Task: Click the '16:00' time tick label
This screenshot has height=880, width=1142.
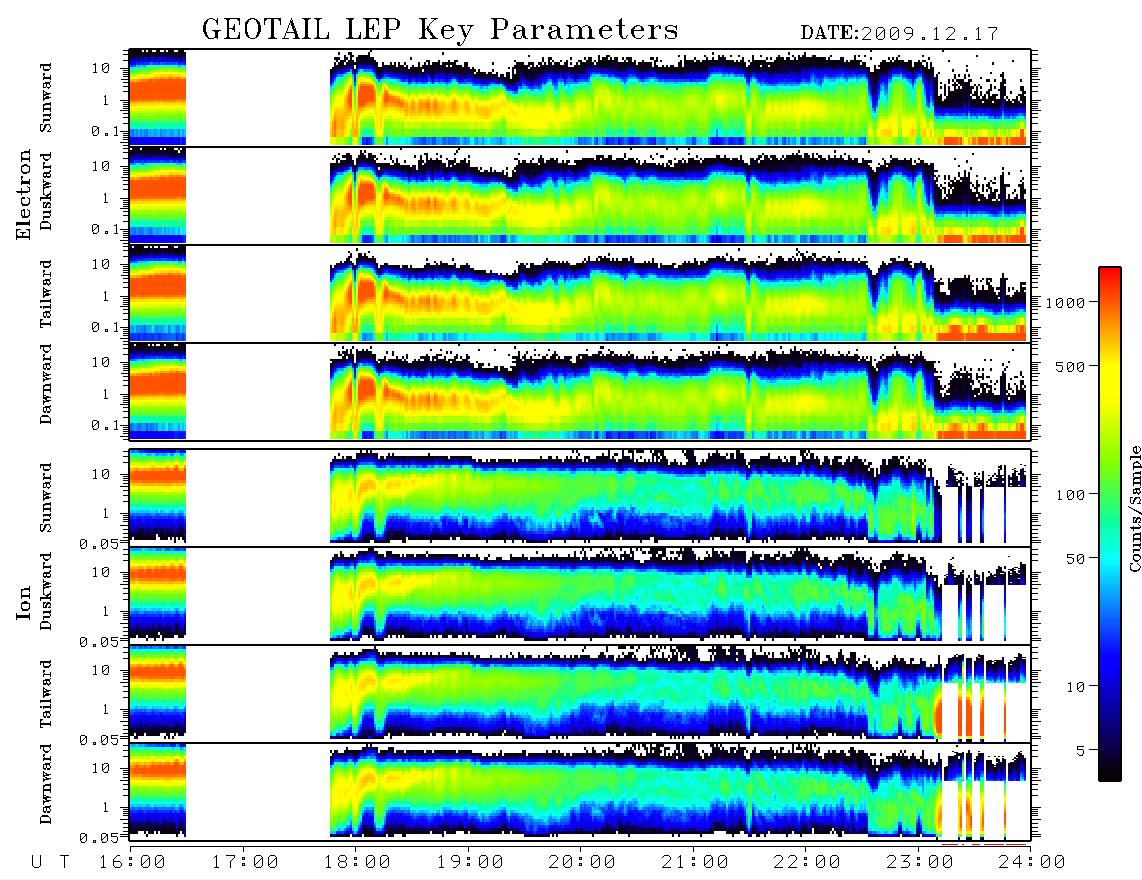Action: (x=133, y=863)
